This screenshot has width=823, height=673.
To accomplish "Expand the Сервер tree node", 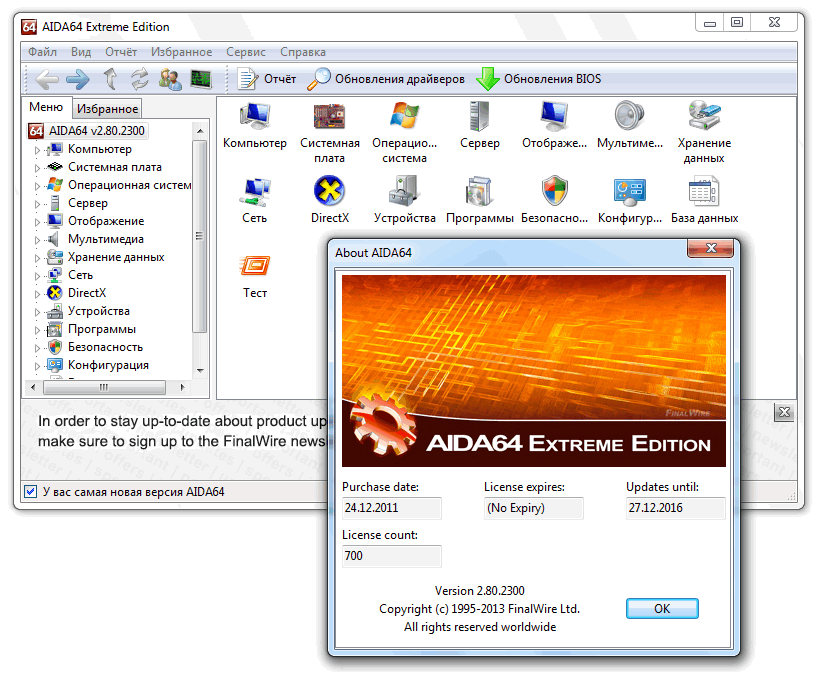I will (37, 204).
